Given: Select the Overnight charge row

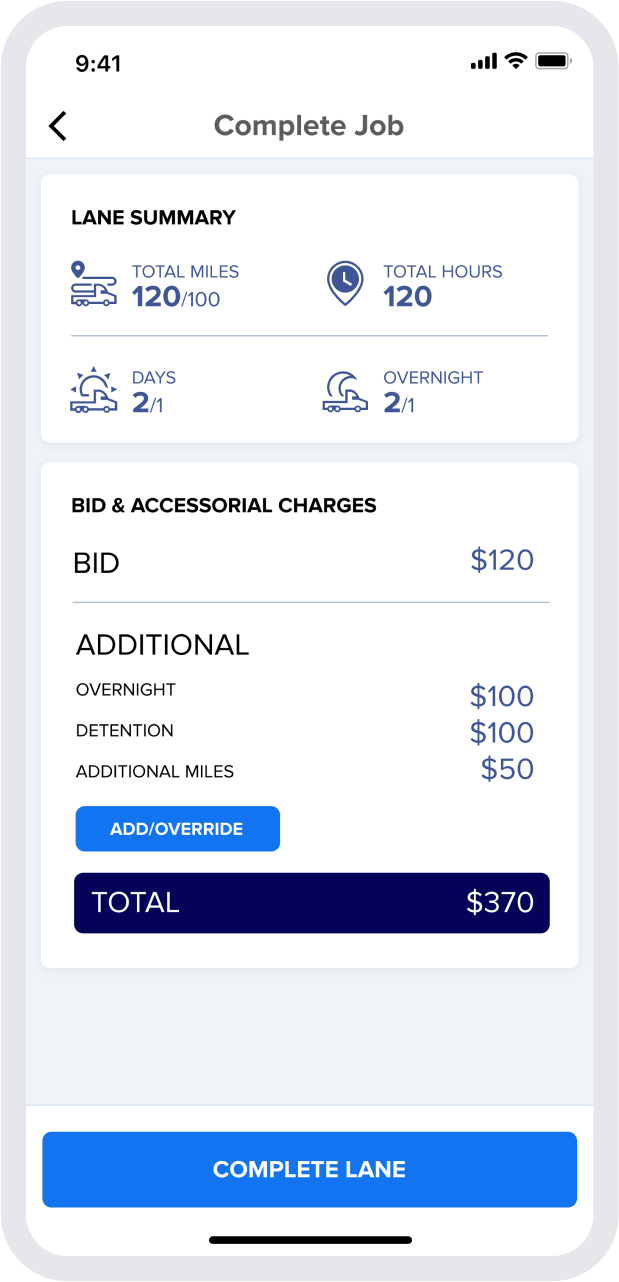Looking at the screenshot, I should click(x=305, y=693).
